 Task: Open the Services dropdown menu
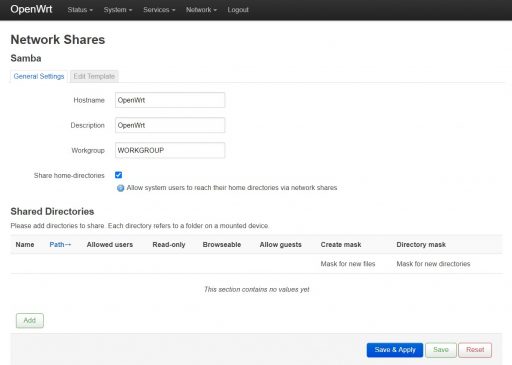(159, 10)
